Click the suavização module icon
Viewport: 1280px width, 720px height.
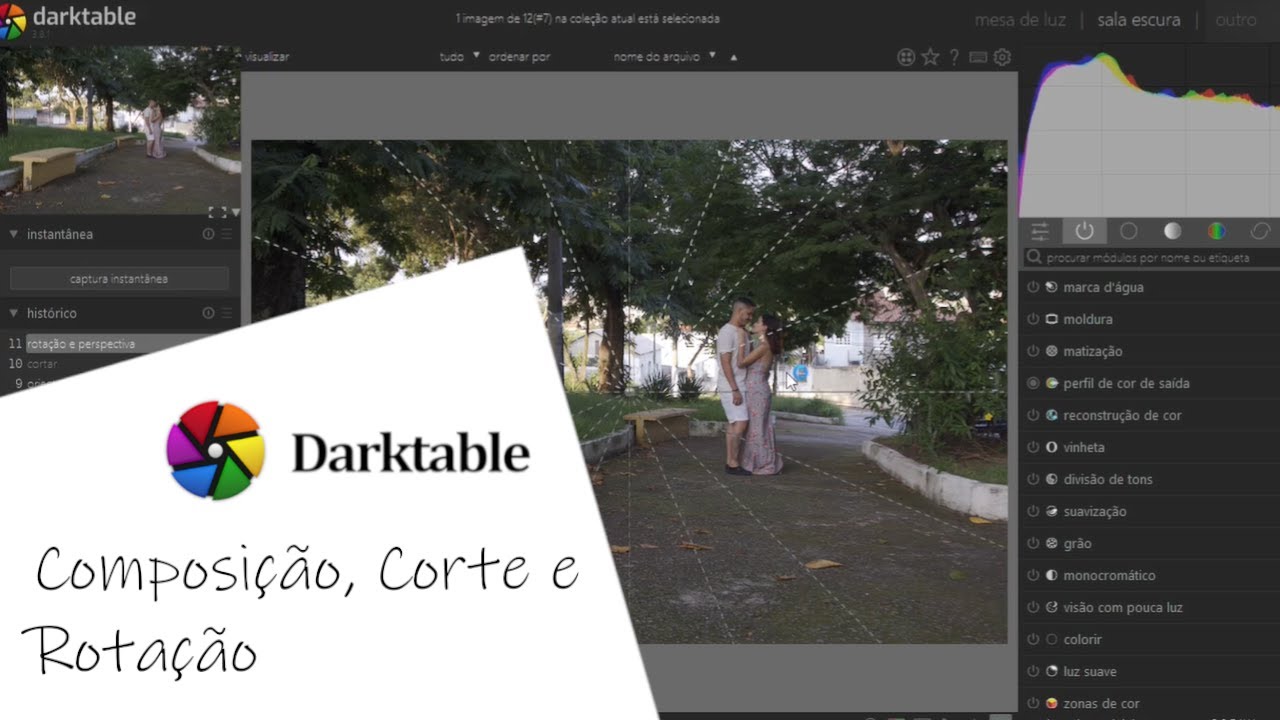[x=1052, y=511]
